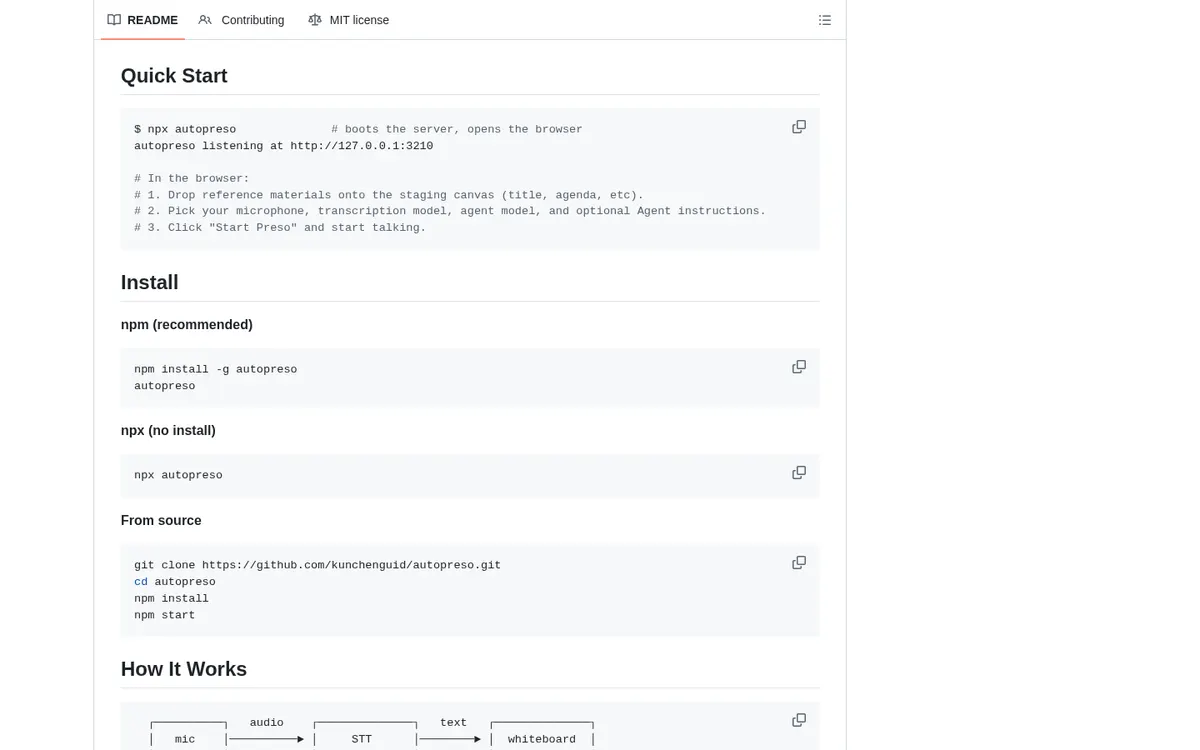Click the npm (recommended) subheading
The width and height of the screenshot is (1200, 750).
187,325
